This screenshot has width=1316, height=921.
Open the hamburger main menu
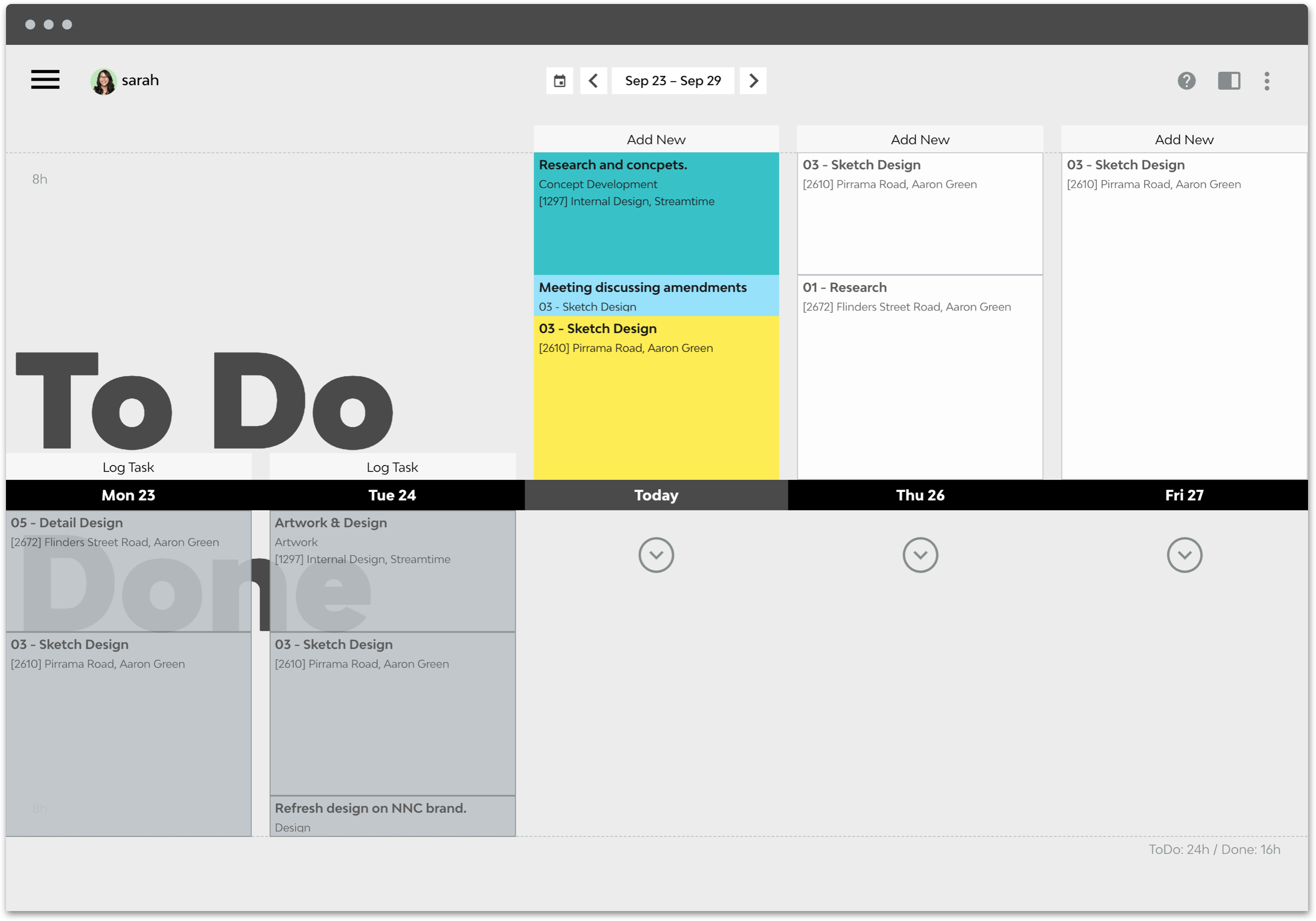[x=45, y=80]
